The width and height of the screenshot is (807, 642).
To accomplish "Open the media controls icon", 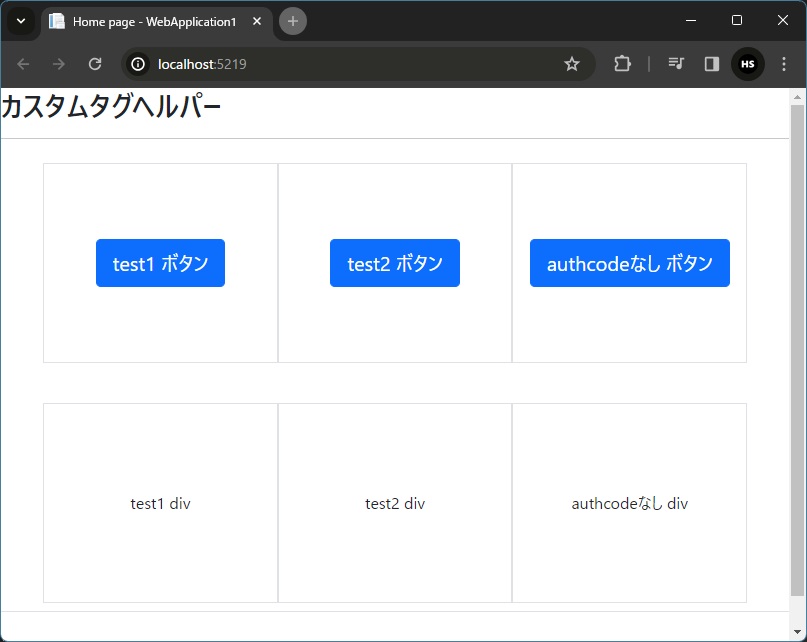I will pos(676,64).
